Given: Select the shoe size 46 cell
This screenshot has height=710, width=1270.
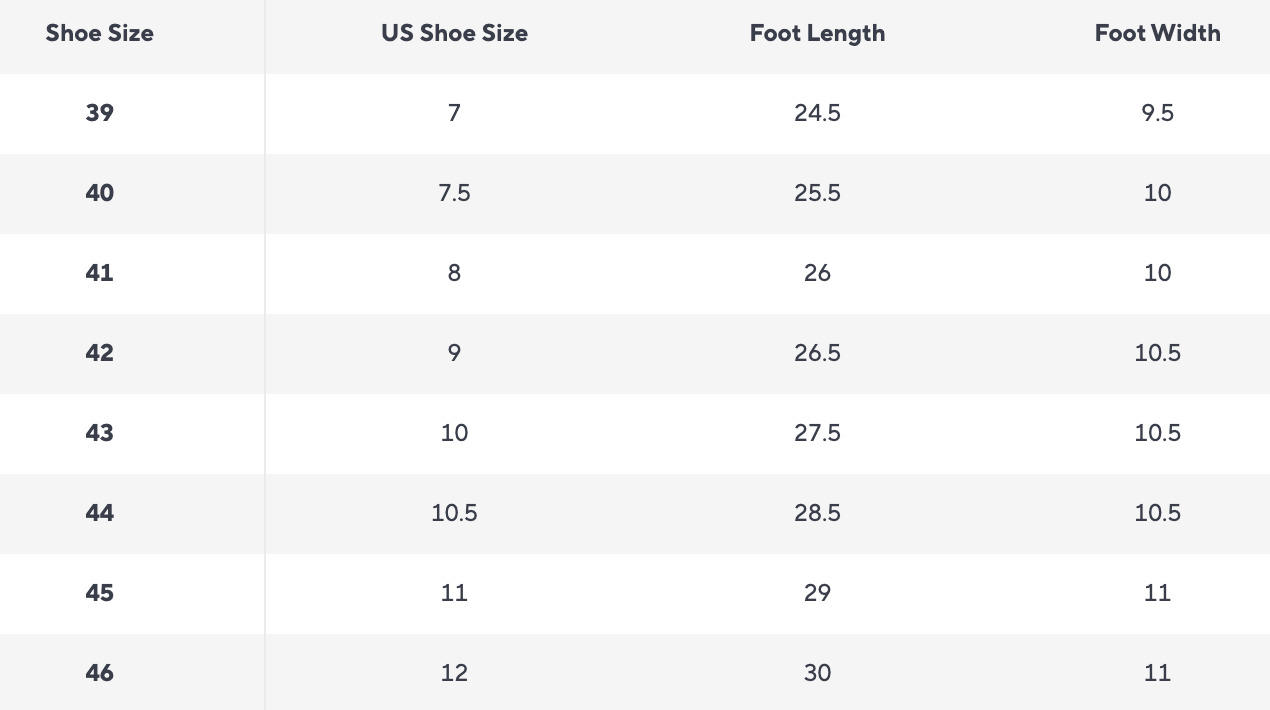Looking at the screenshot, I should 100,673.
